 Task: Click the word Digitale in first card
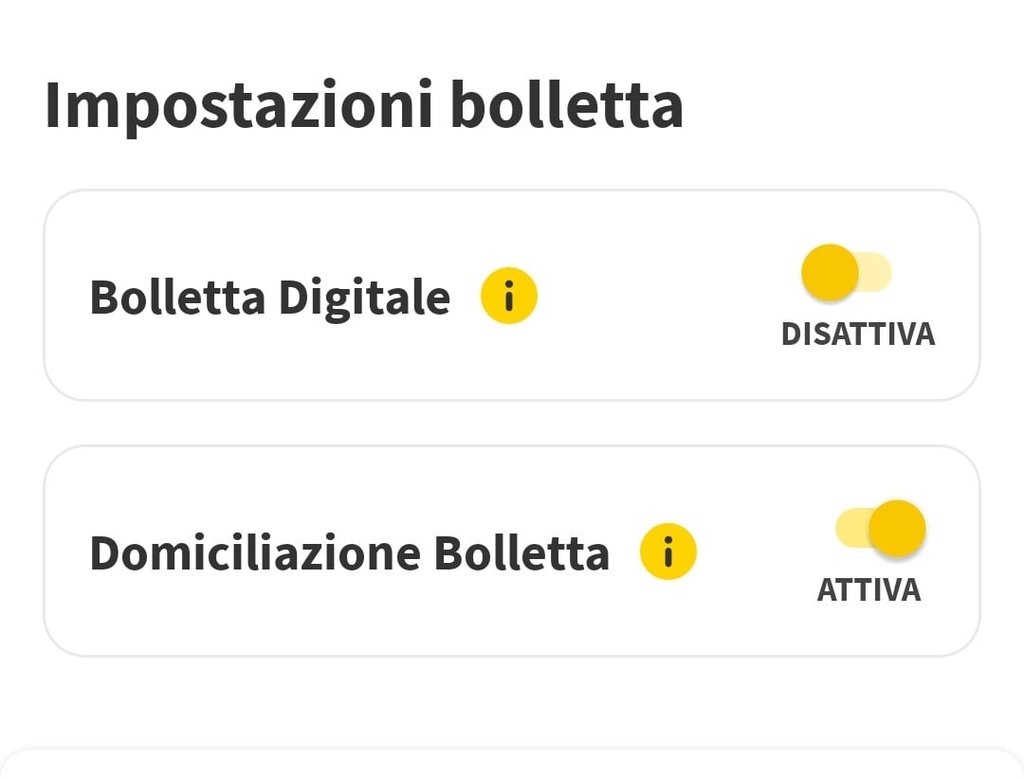[364, 297]
